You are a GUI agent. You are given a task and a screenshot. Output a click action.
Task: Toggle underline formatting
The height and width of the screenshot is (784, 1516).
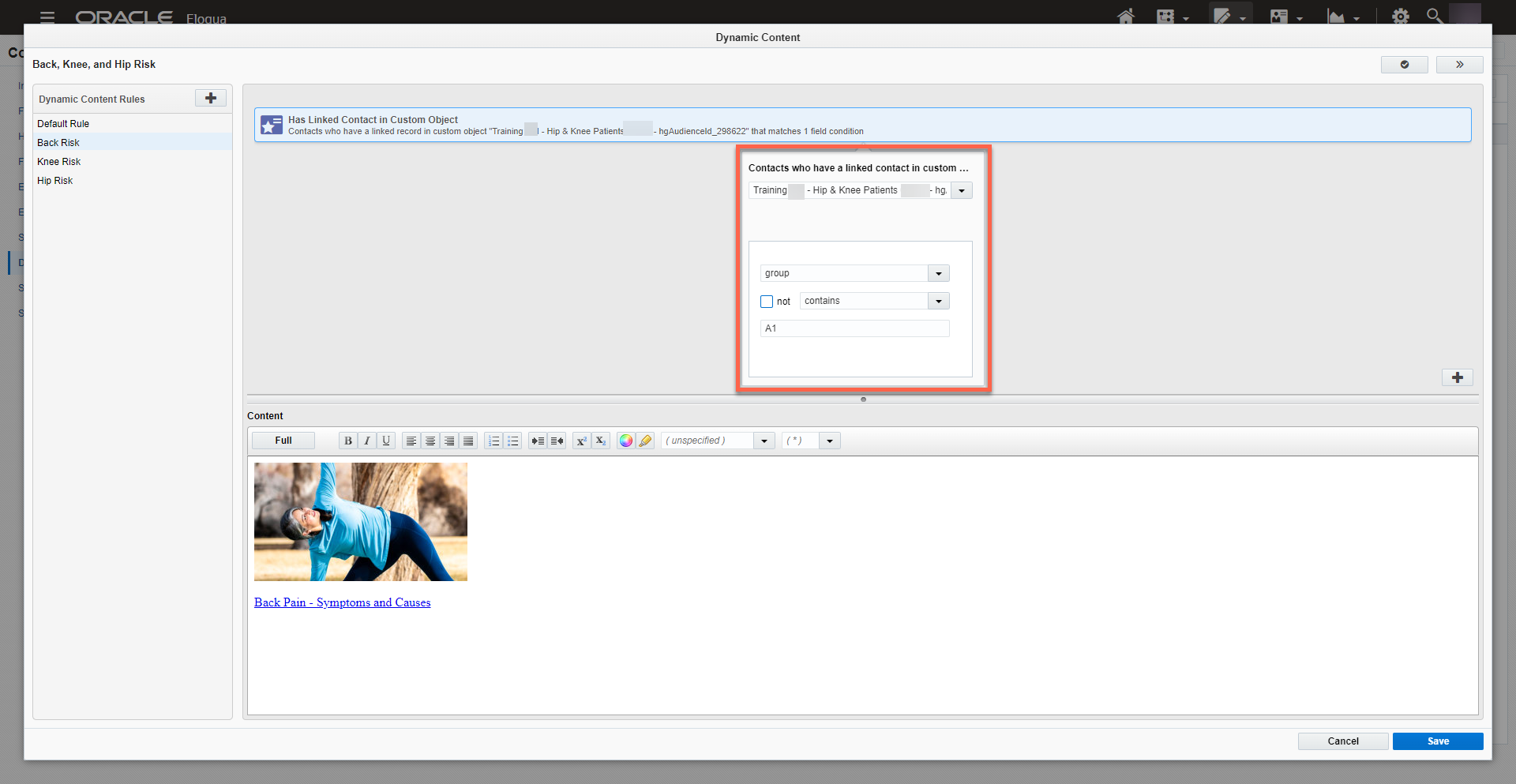(x=386, y=441)
